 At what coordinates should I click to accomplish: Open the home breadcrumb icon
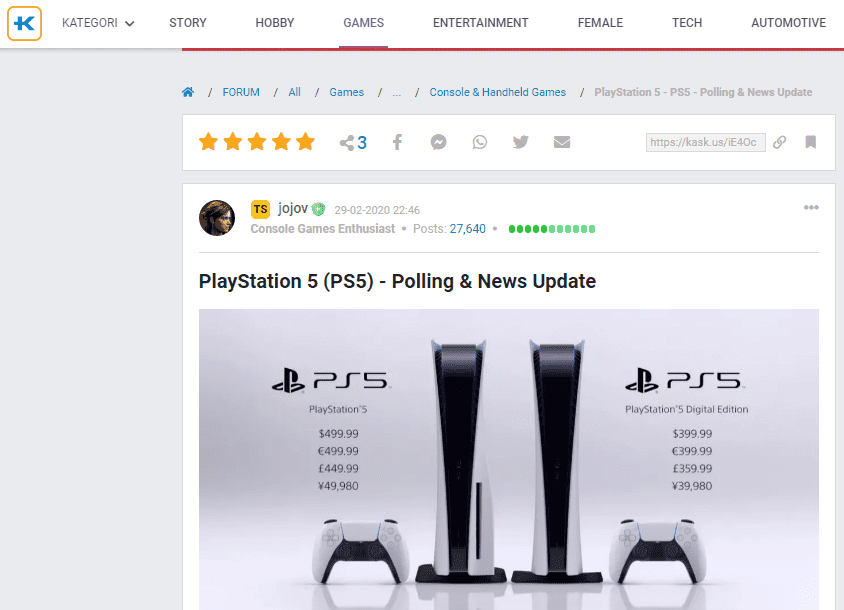click(x=188, y=92)
